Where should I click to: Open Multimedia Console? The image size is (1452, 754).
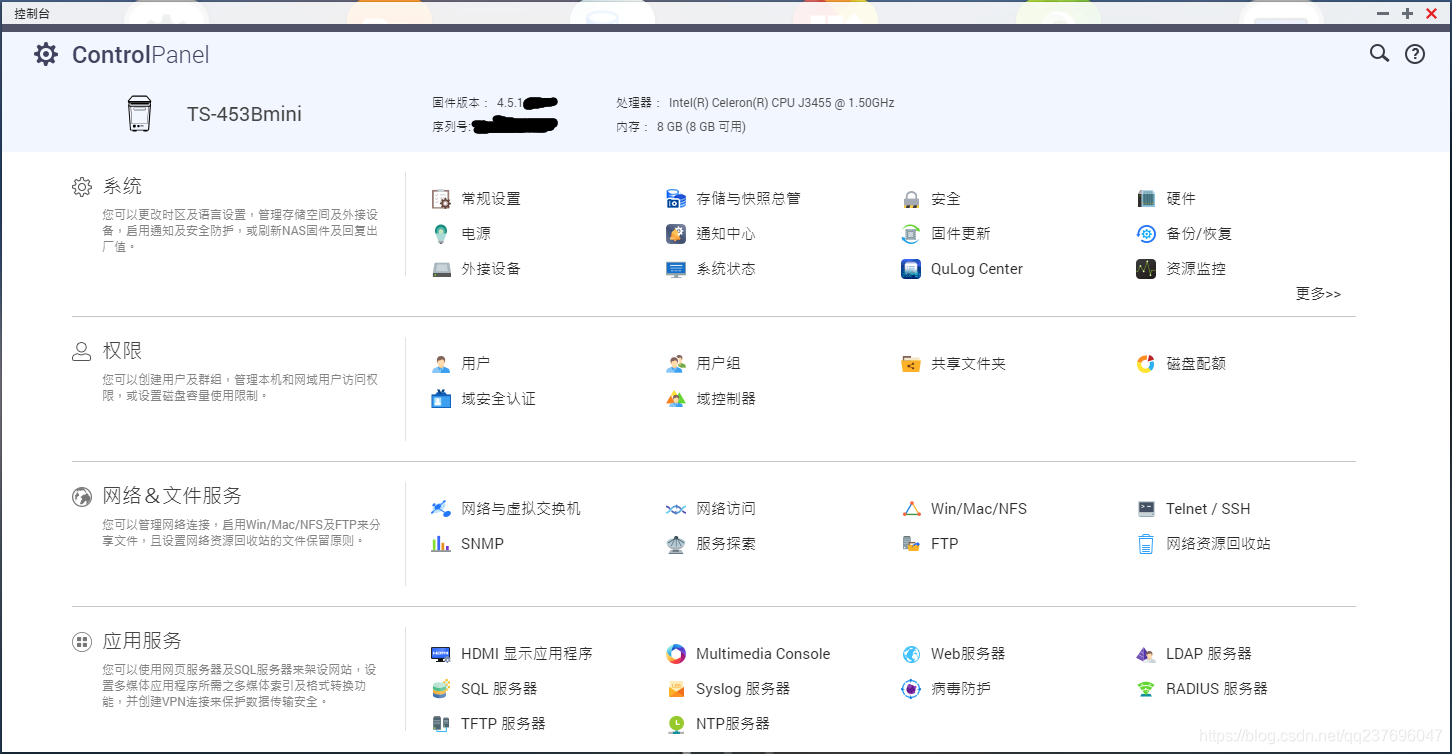point(763,653)
